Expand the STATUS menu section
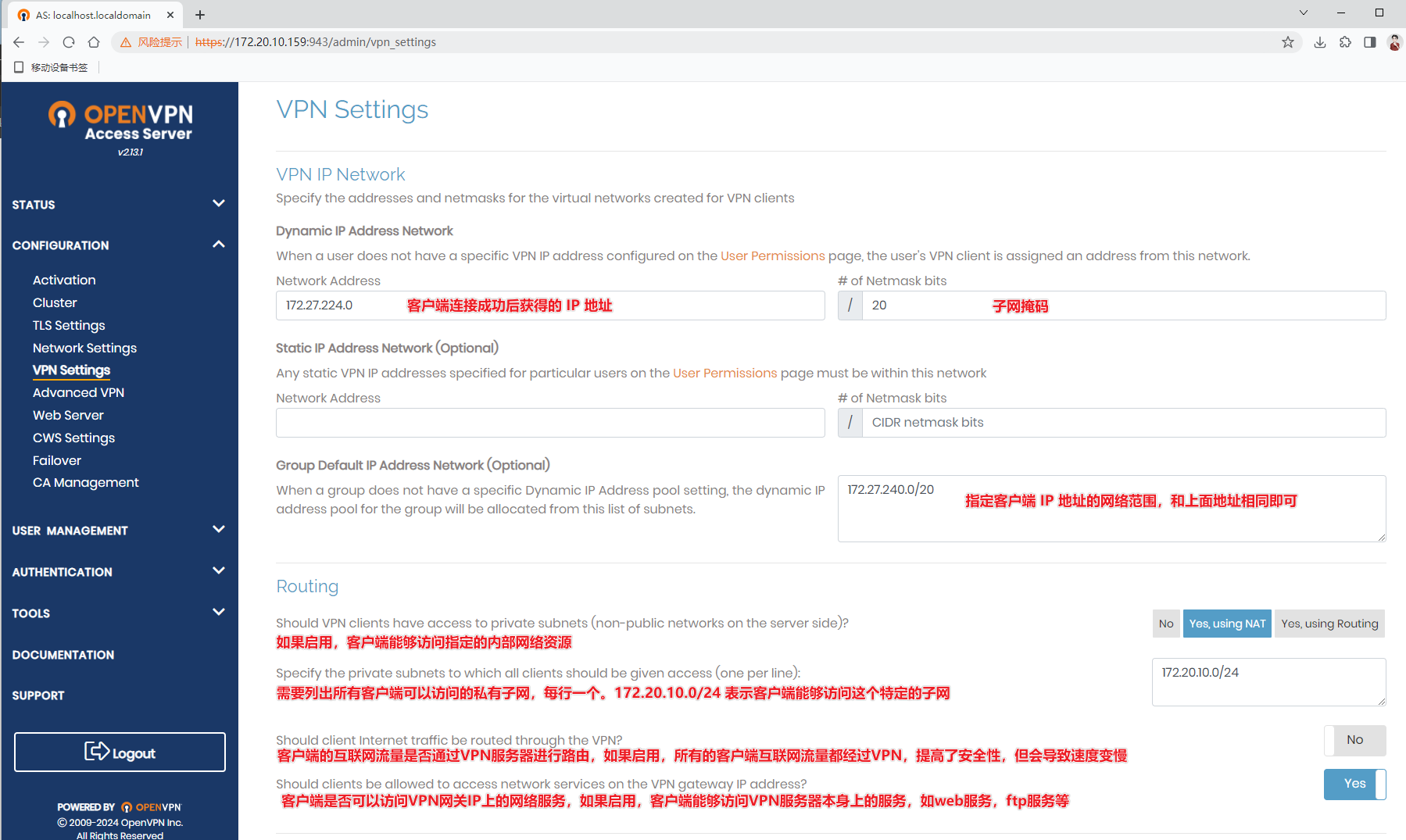Viewport: 1406px width, 840px height. click(x=119, y=204)
